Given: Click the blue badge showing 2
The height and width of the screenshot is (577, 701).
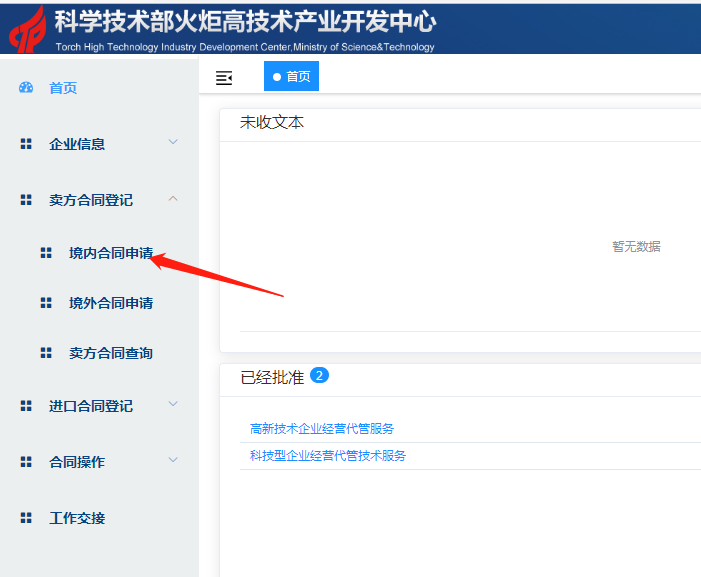Looking at the screenshot, I should coord(319,375).
